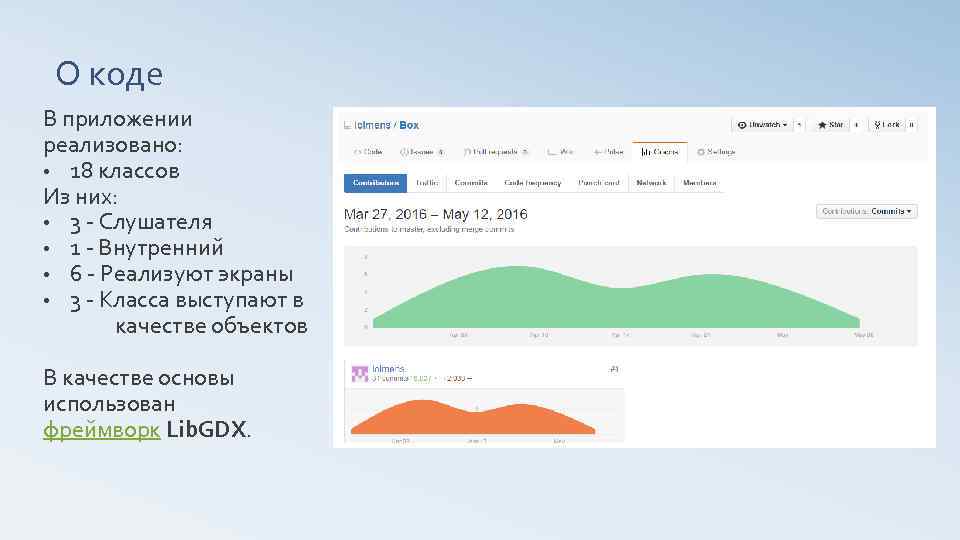Click the bullet "1 - Внутренний"
Screen dimensions: 960x540
(x=147, y=248)
